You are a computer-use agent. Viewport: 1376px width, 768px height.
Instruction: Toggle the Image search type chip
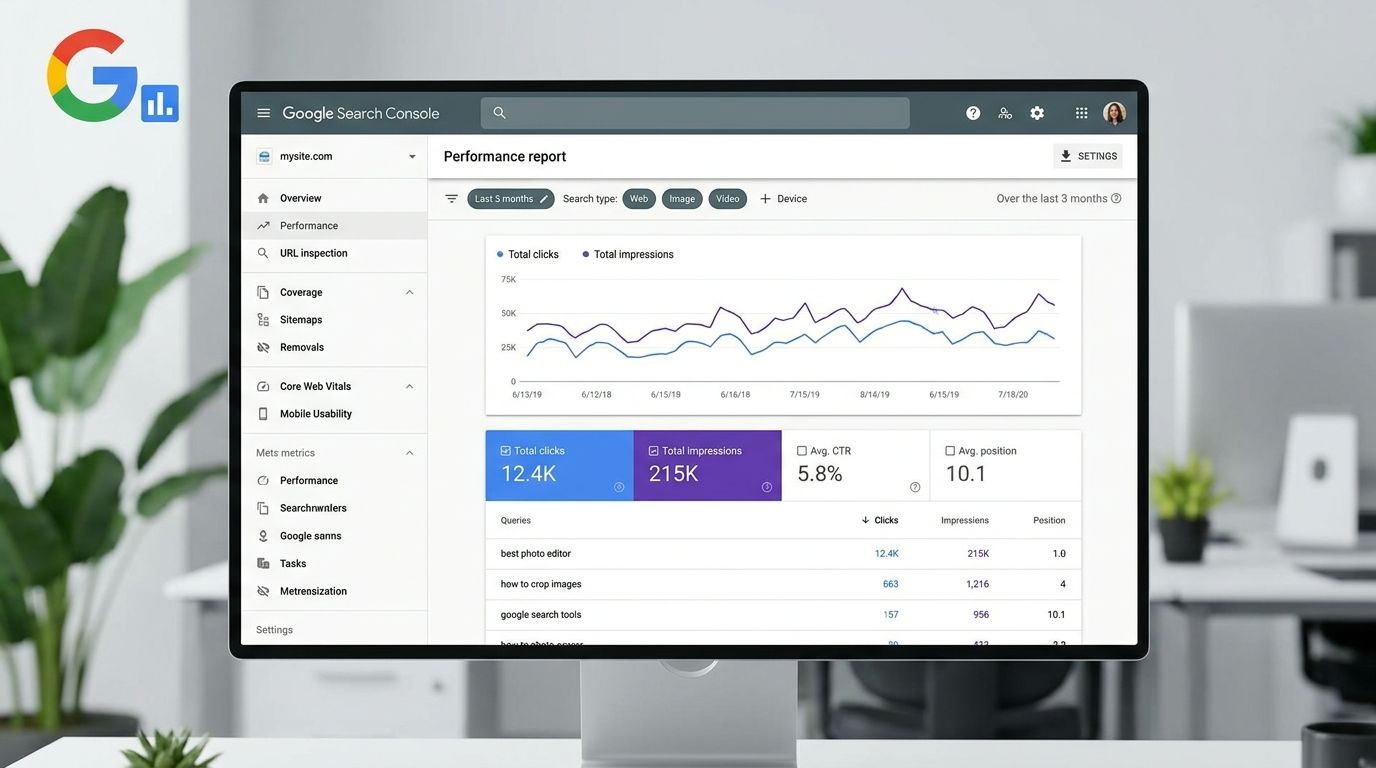click(682, 199)
